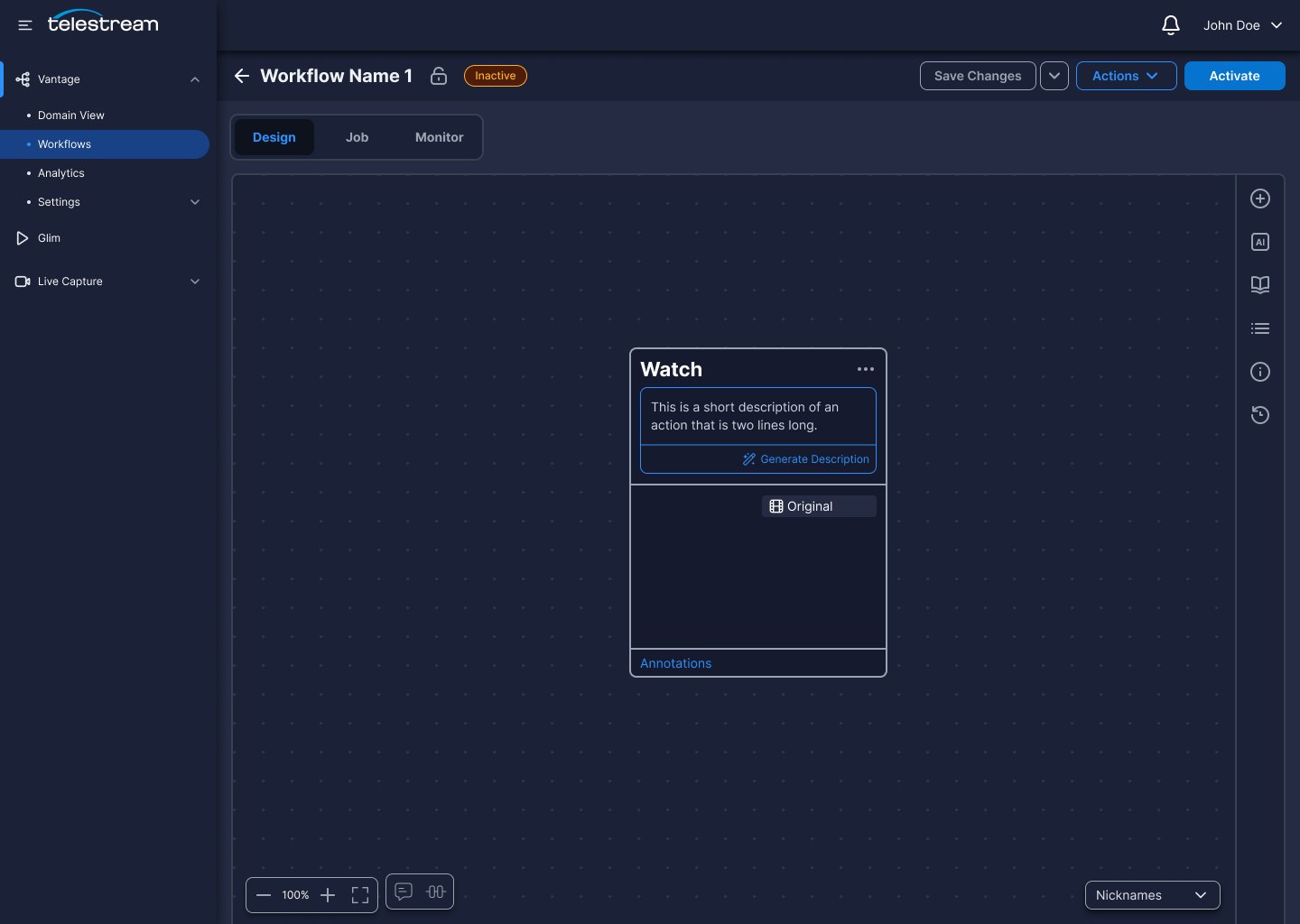The height and width of the screenshot is (924, 1300).
Task: Click the Telestream logo
Action: 103,22
